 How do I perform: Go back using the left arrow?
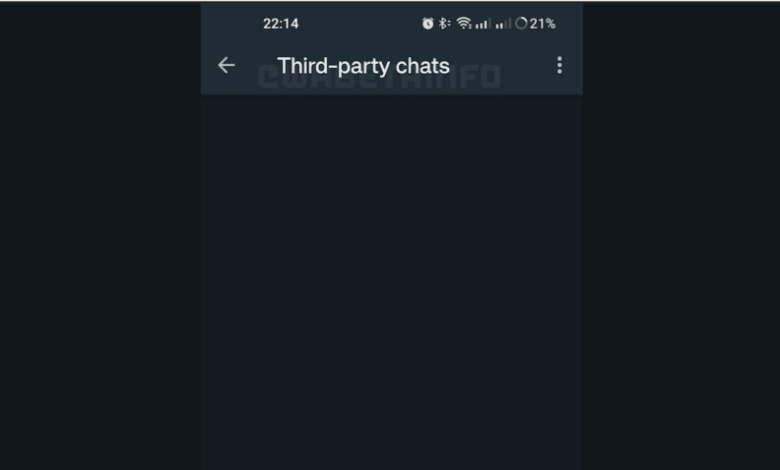pyautogui.click(x=226, y=65)
